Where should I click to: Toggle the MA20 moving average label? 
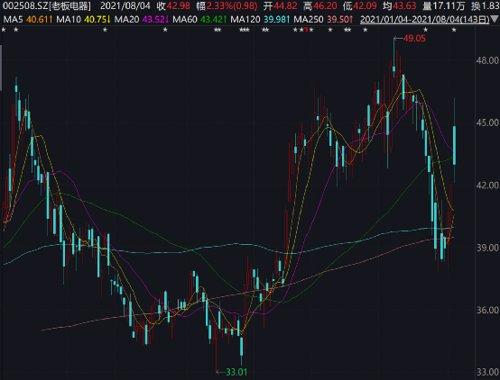click(x=126, y=19)
